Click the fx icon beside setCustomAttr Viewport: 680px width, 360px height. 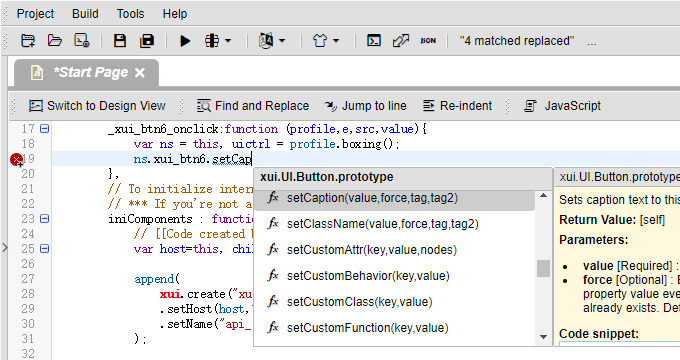click(x=273, y=249)
